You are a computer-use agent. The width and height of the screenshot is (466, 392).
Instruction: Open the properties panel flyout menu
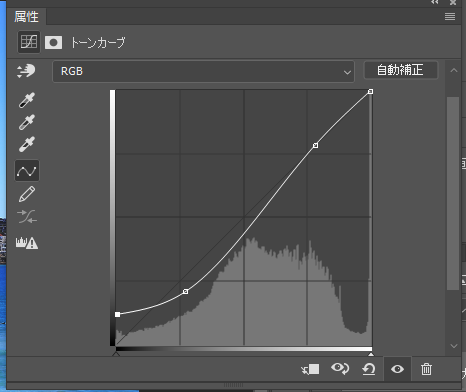[450, 17]
